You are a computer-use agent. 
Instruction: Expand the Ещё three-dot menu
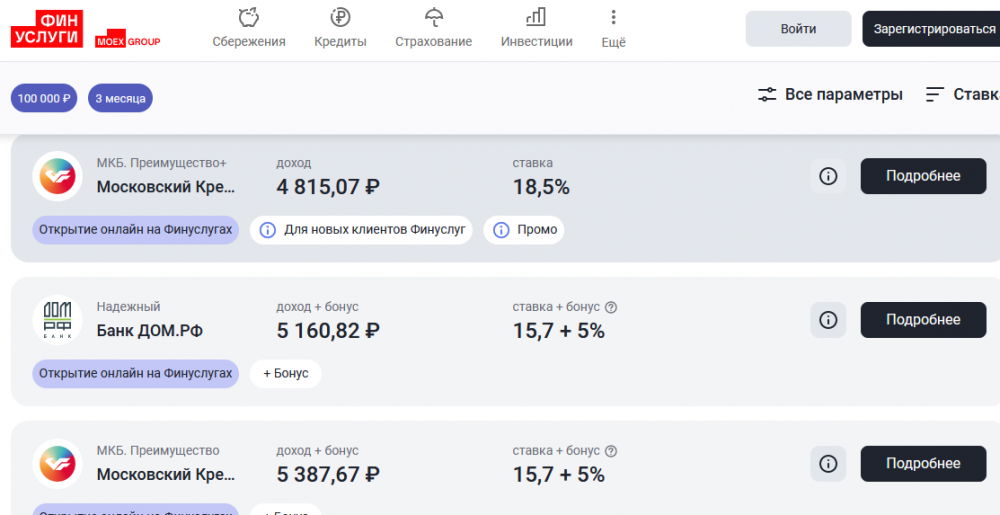(x=613, y=28)
